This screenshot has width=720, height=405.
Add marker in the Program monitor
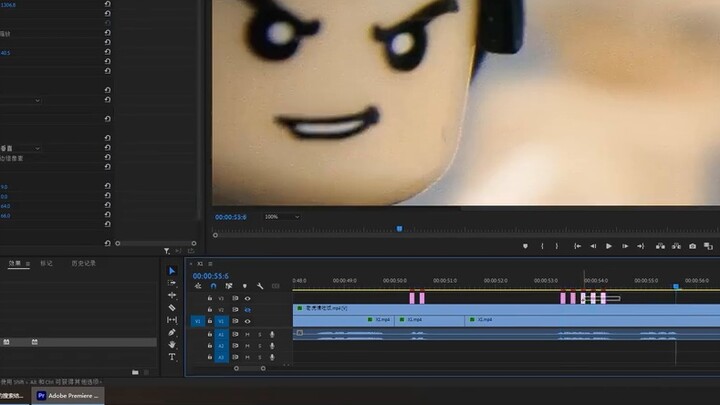pyautogui.click(x=525, y=246)
